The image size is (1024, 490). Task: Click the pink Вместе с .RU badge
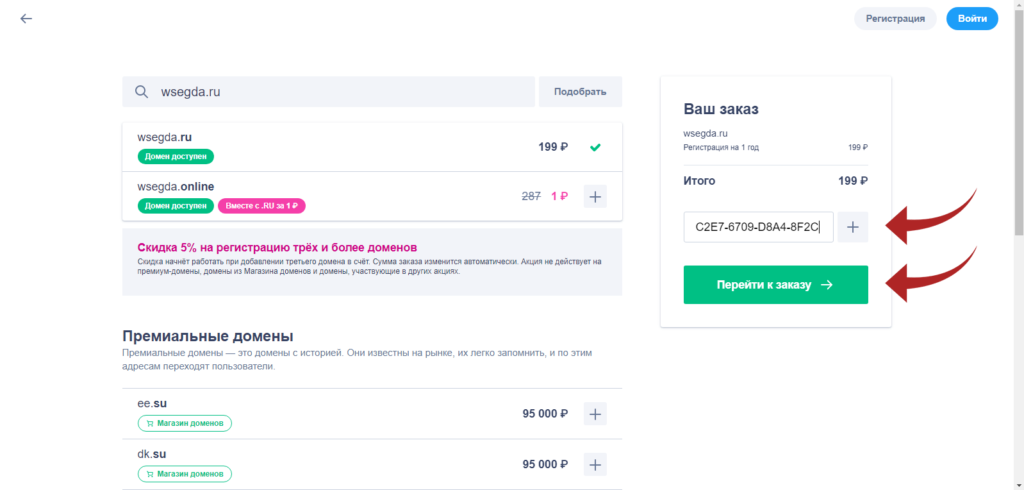(262, 206)
